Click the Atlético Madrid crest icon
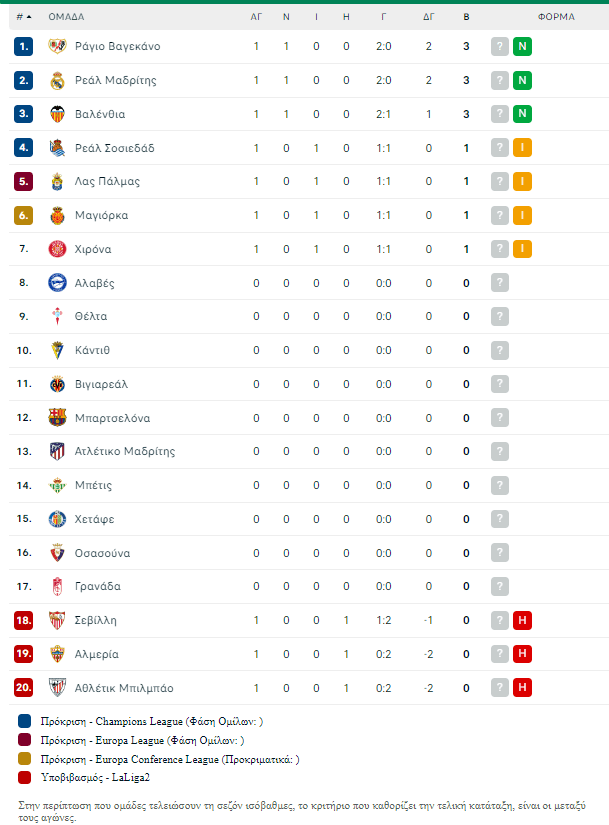Image resolution: width=609 pixels, height=825 pixels. click(57, 451)
